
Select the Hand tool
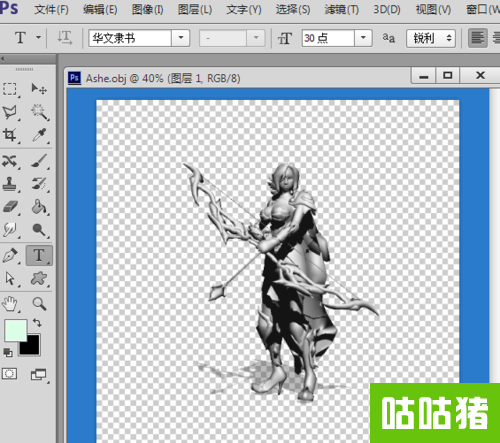[10, 304]
